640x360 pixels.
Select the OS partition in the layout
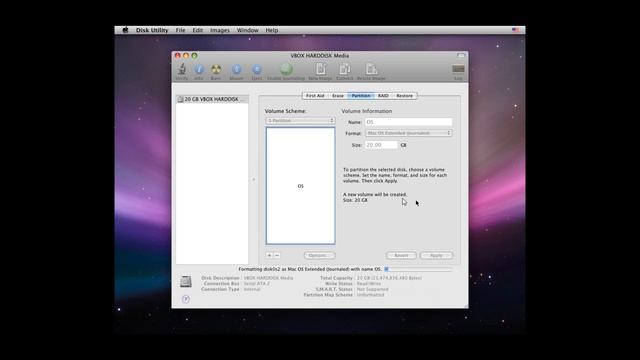coord(300,186)
